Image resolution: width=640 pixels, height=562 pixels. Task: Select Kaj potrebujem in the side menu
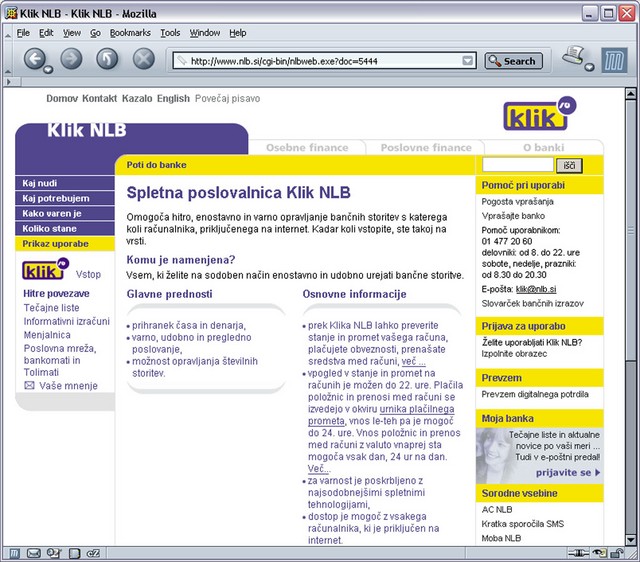pyautogui.click(x=65, y=198)
